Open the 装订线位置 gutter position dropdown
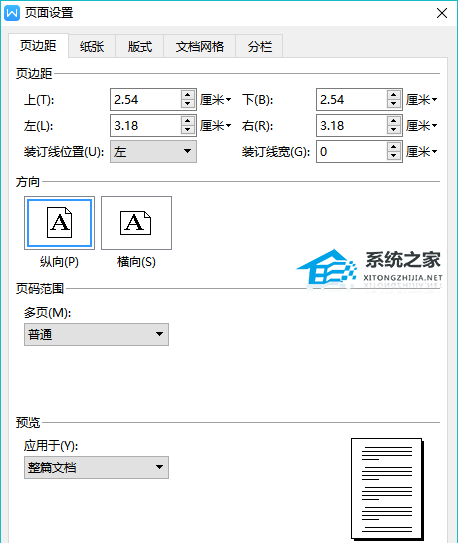The width and height of the screenshot is (458, 543). tap(153, 151)
